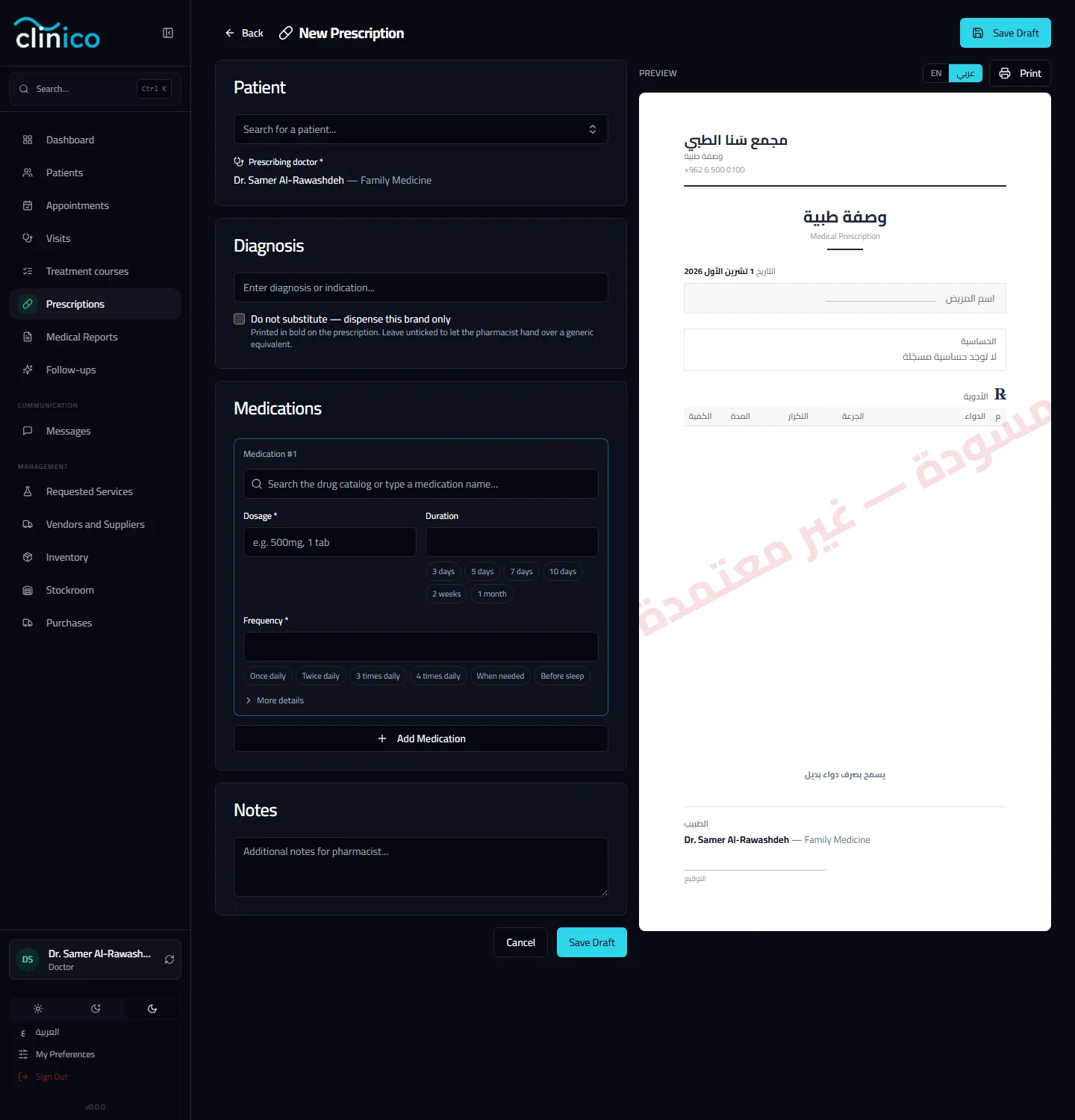Choose the Twice daily frequency chip
Viewport: 1075px width, 1120px height.
coord(321,676)
